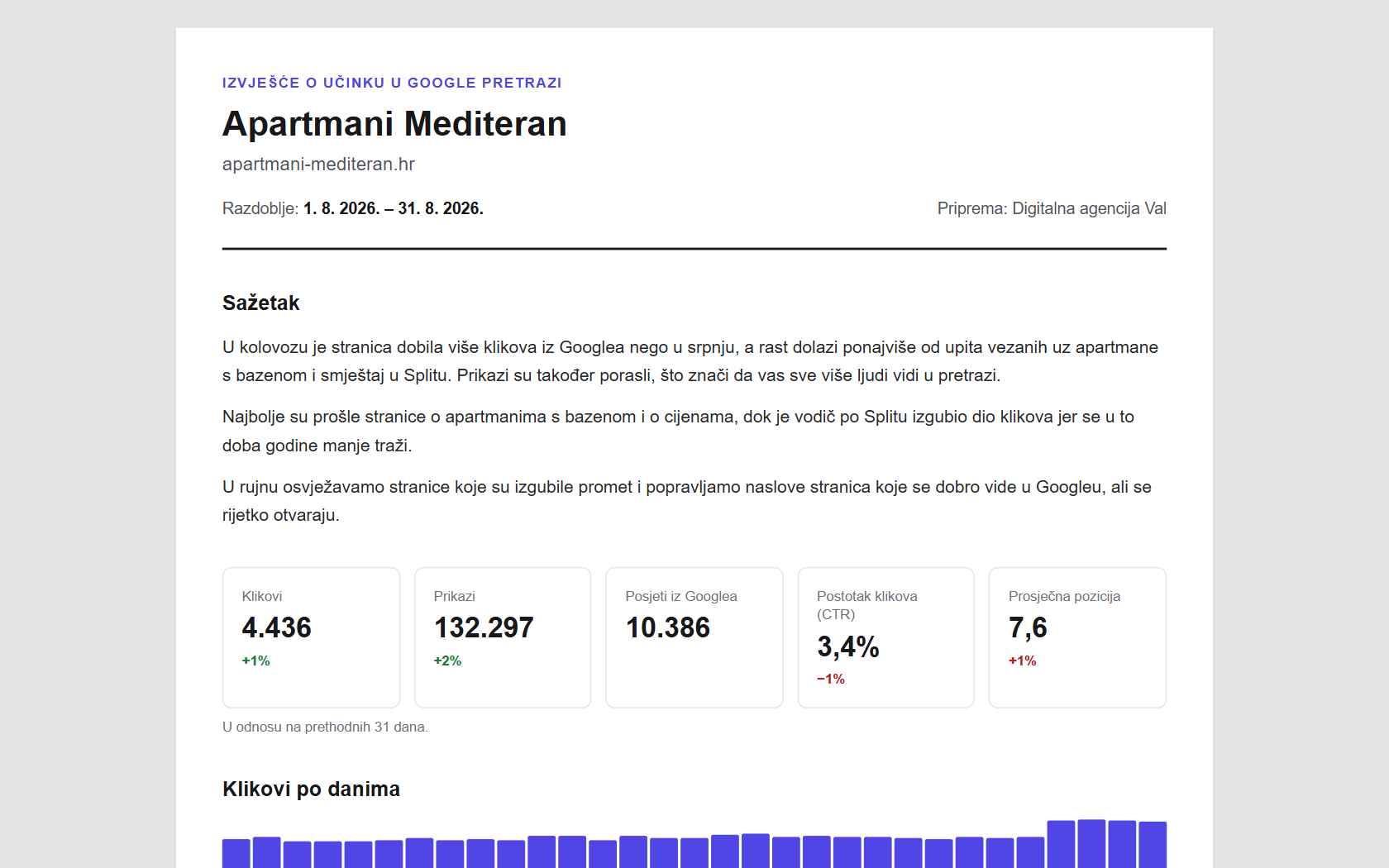
Task: Click the date range '1. 8. 2026. – 31. 8. 2026.'
Action: (x=394, y=208)
